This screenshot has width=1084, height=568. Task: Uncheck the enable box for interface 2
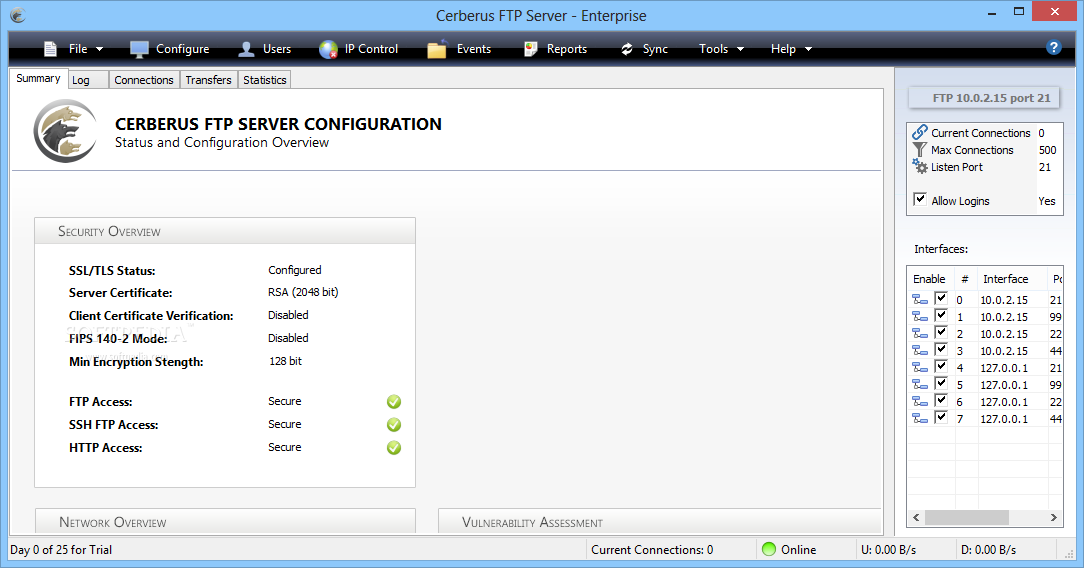point(941,332)
